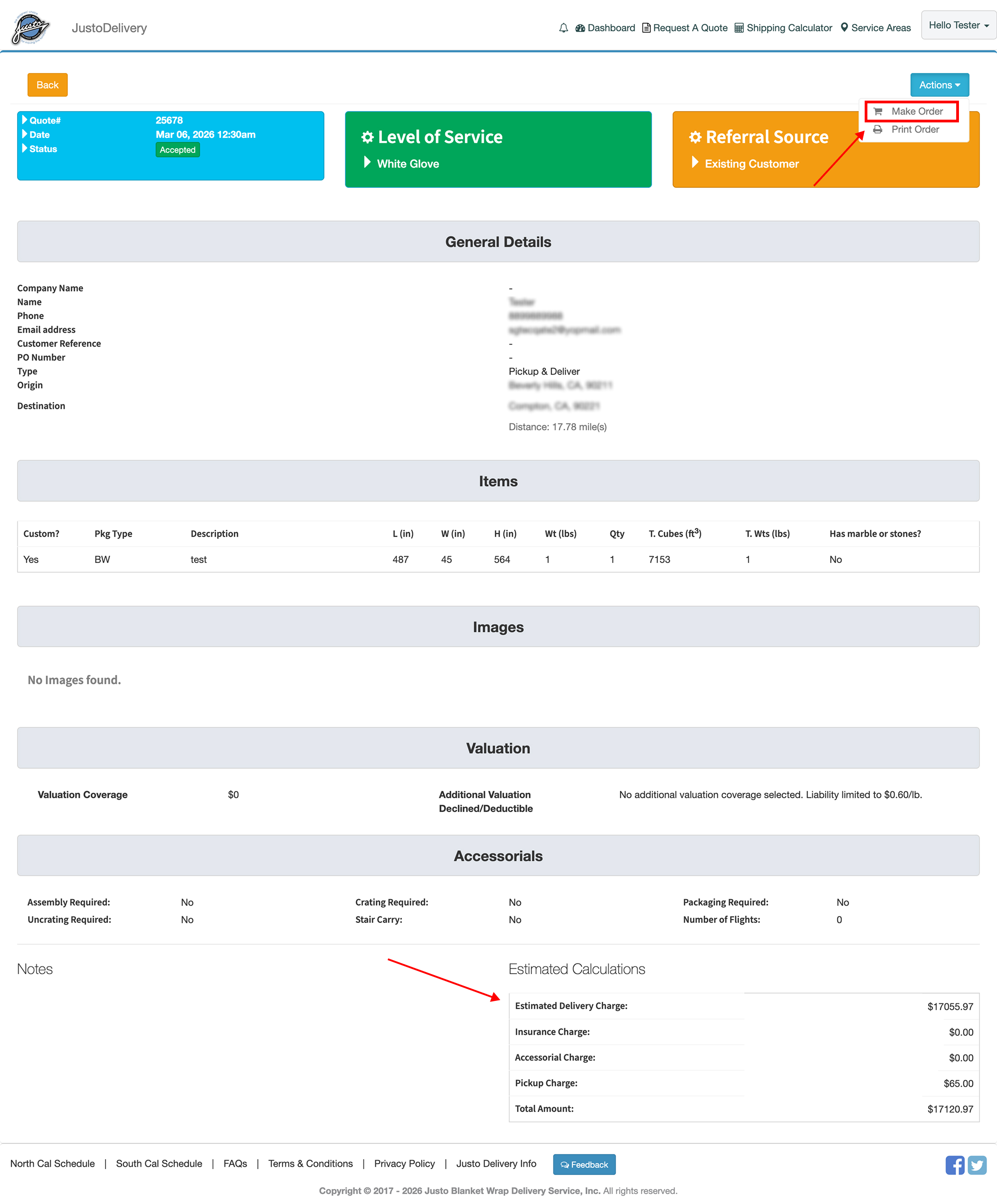This screenshot has width=997, height=1204.
Task: Open the Facebook page icon
Action: click(x=954, y=1165)
